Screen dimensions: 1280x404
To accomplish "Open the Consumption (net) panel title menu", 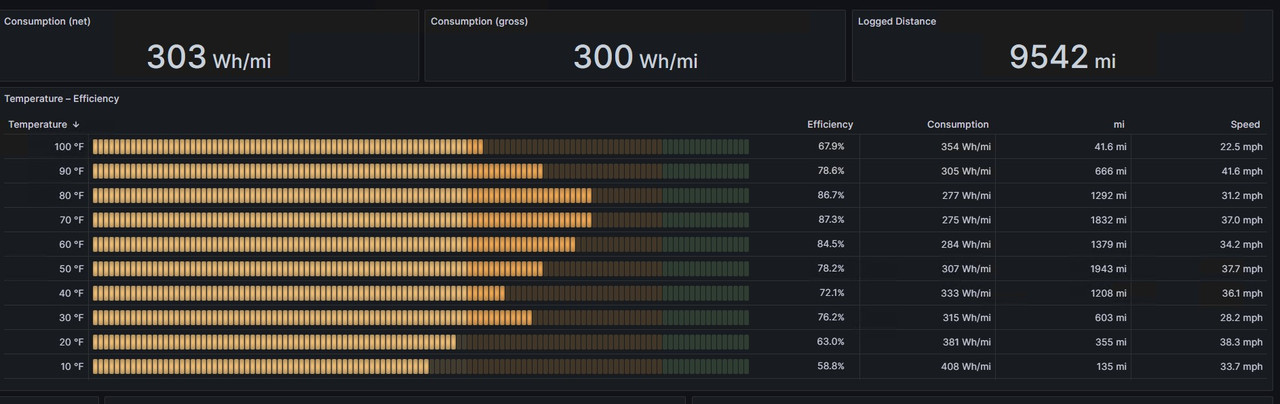I will click(47, 21).
